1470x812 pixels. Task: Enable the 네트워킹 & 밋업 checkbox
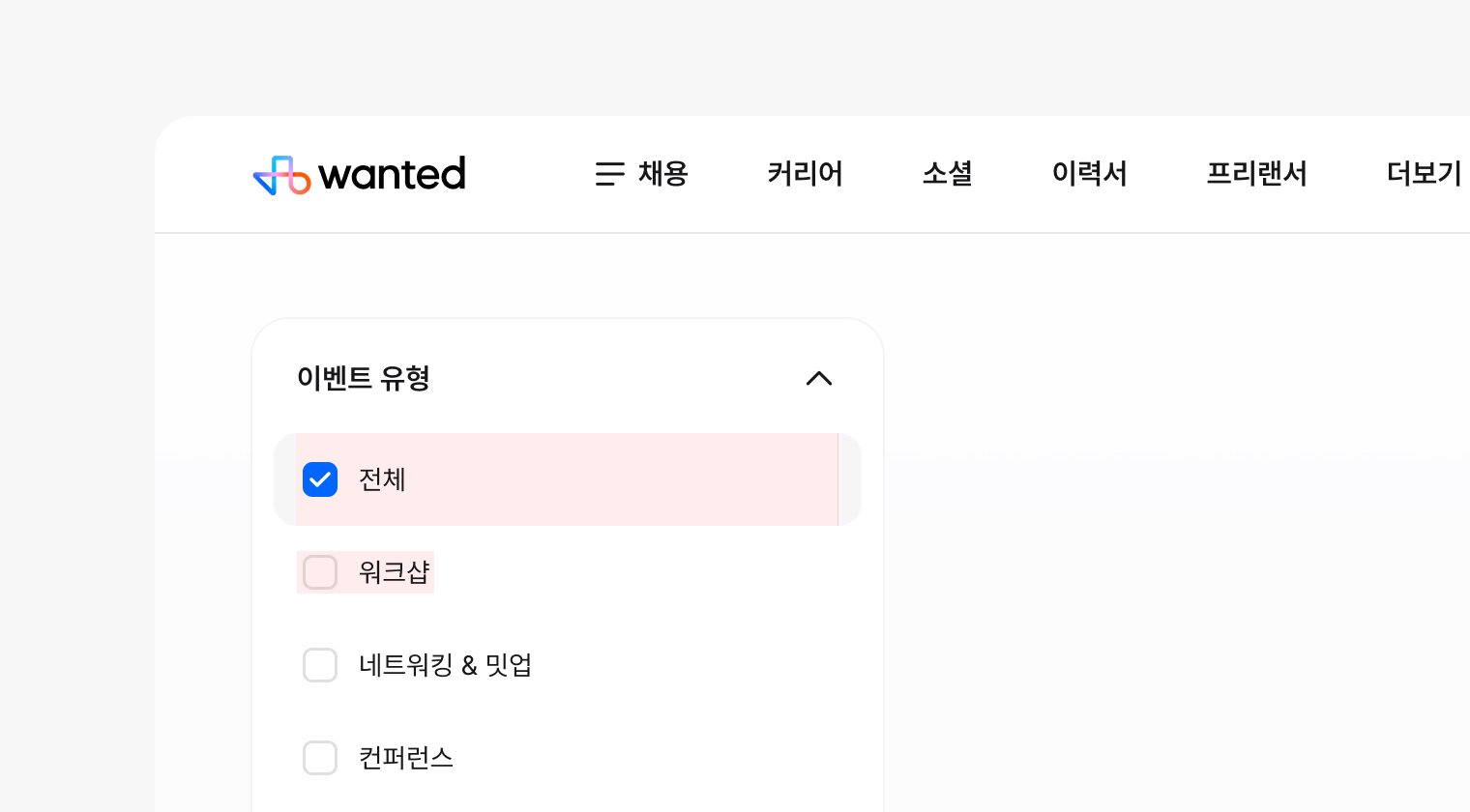[320, 665]
